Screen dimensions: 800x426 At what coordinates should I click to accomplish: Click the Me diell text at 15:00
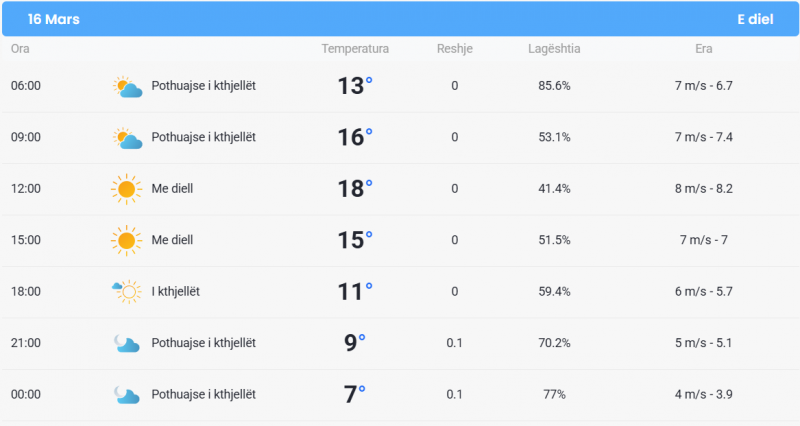point(172,240)
